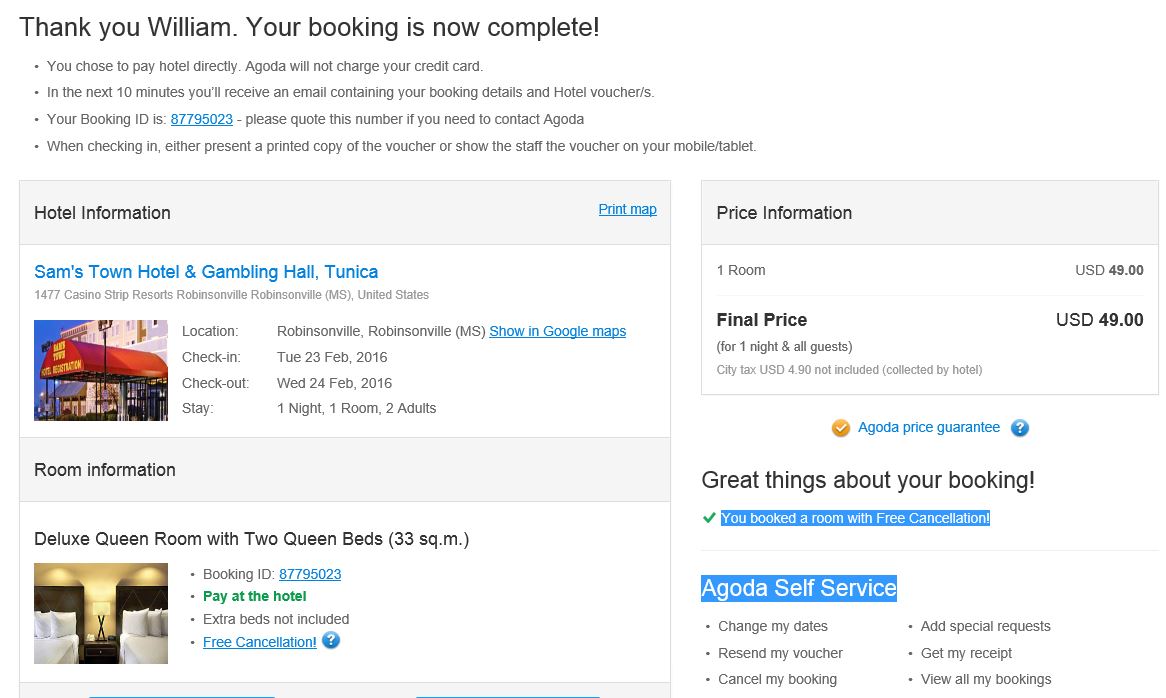Screen dimensions: 1166x698
Task: Click the Print map link
Action: tap(628, 209)
